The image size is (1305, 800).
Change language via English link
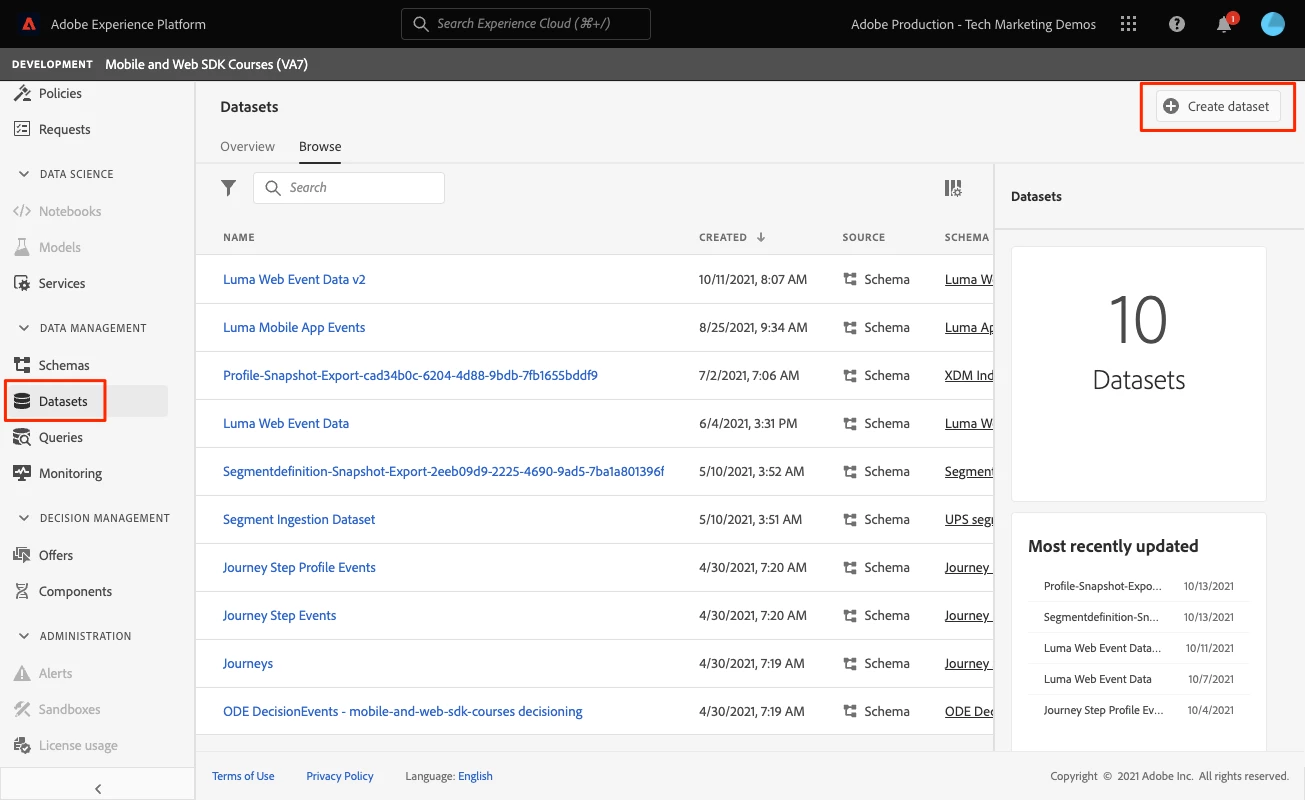point(475,776)
